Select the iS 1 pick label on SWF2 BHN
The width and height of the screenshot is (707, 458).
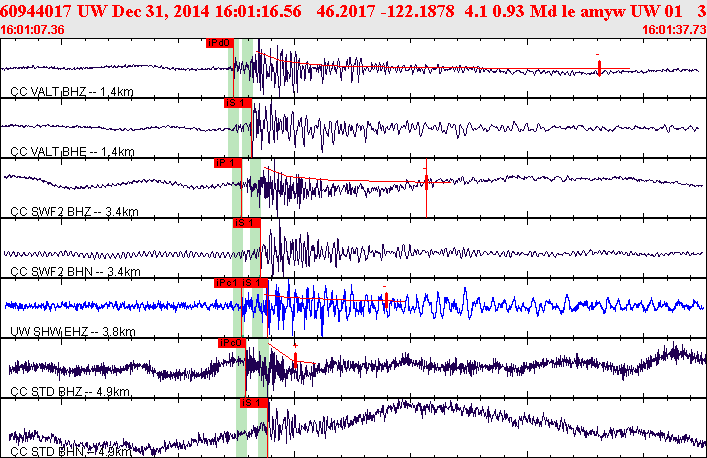247,223
